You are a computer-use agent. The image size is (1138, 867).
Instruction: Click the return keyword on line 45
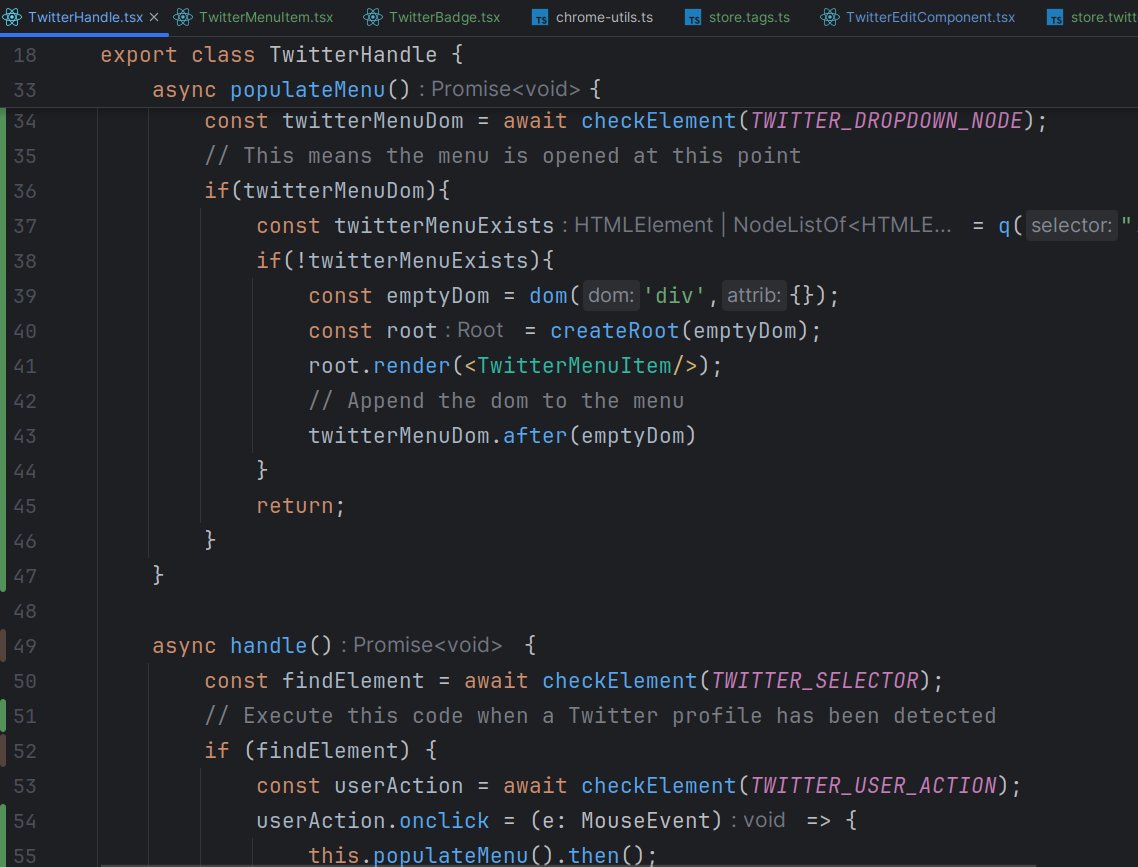295,506
